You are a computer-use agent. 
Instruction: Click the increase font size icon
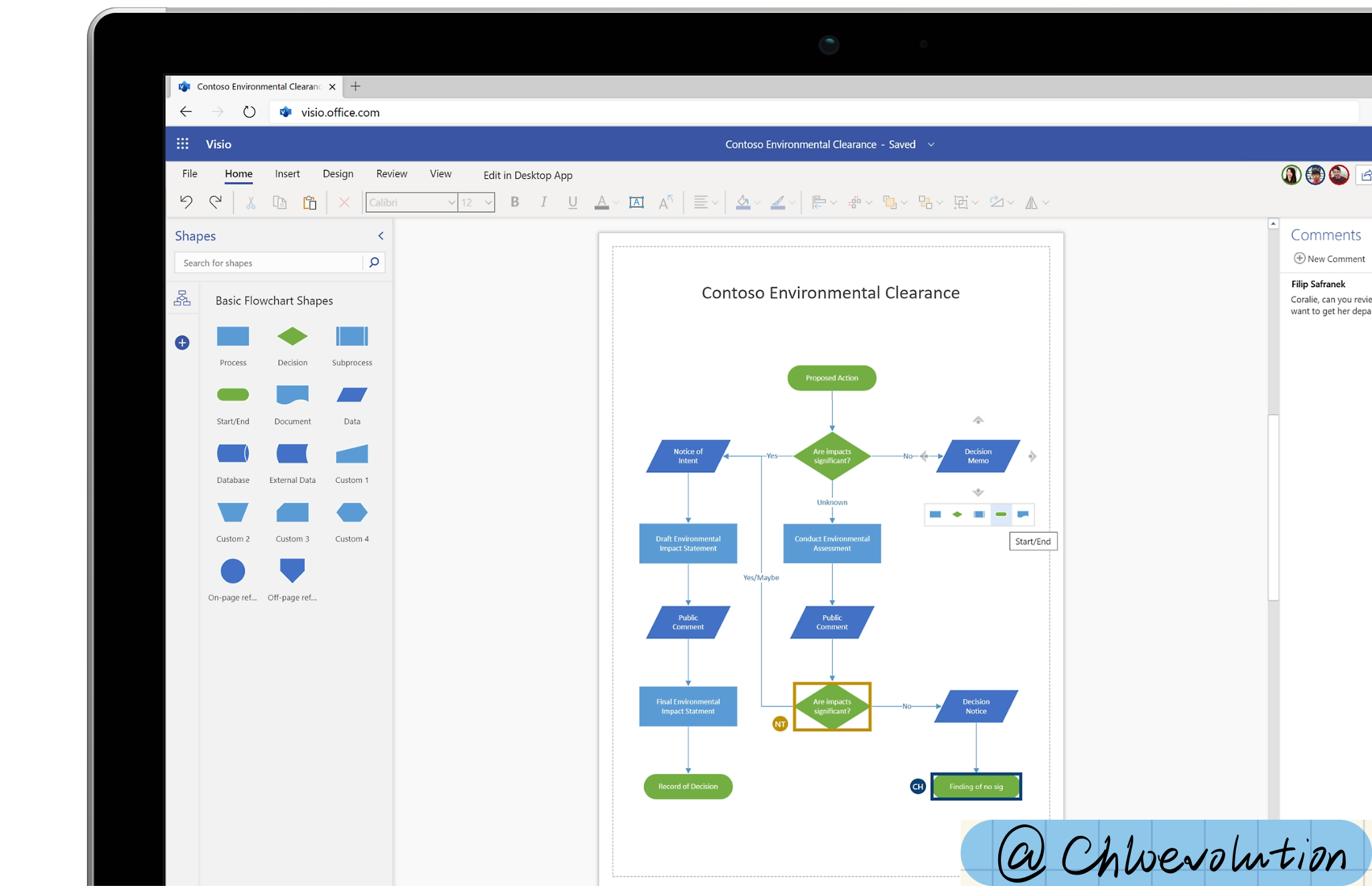(x=666, y=202)
